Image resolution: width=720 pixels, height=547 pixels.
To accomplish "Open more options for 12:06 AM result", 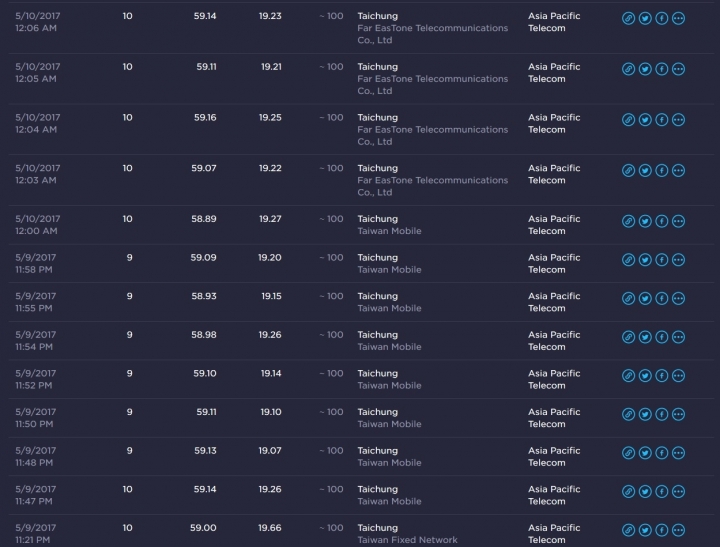I will [679, 18].
